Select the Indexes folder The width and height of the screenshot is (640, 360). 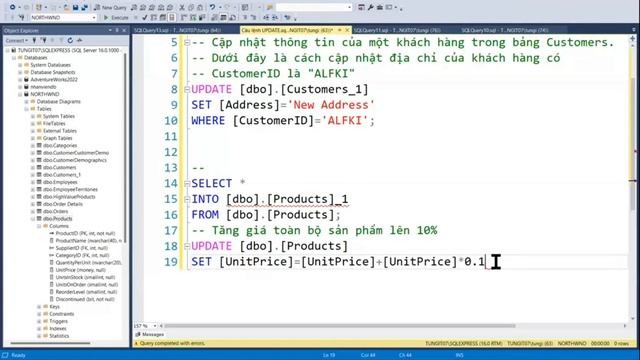coord(58,329)
